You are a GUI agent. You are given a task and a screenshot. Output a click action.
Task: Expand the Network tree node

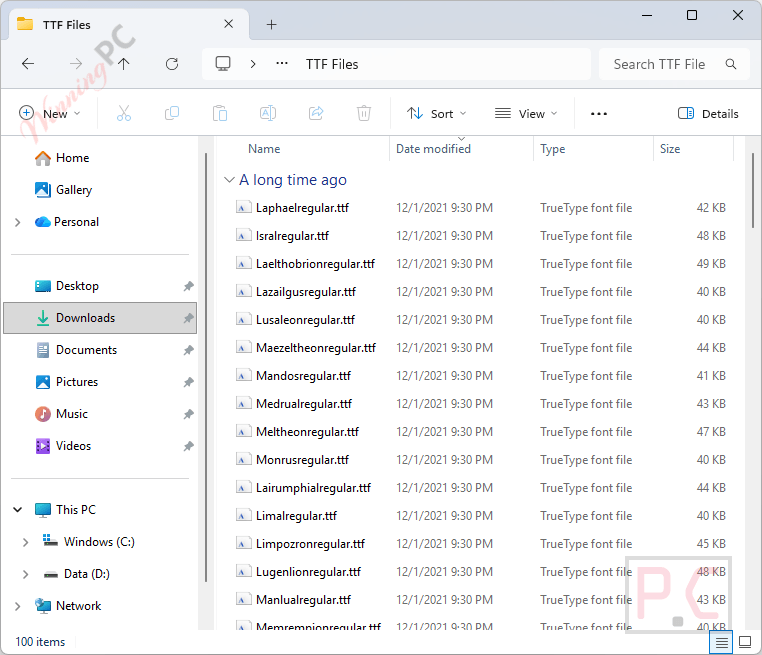coord(17,606)
